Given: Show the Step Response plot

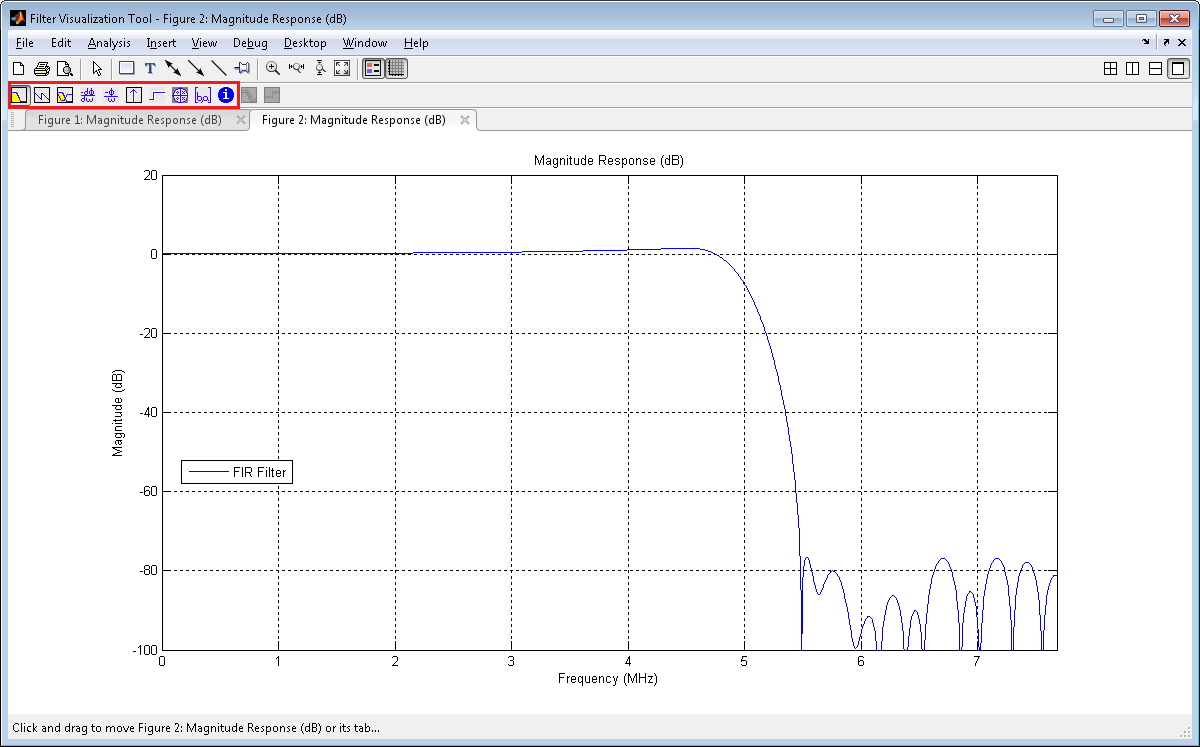Looking at the screenshot, I should tap(157, 96).
